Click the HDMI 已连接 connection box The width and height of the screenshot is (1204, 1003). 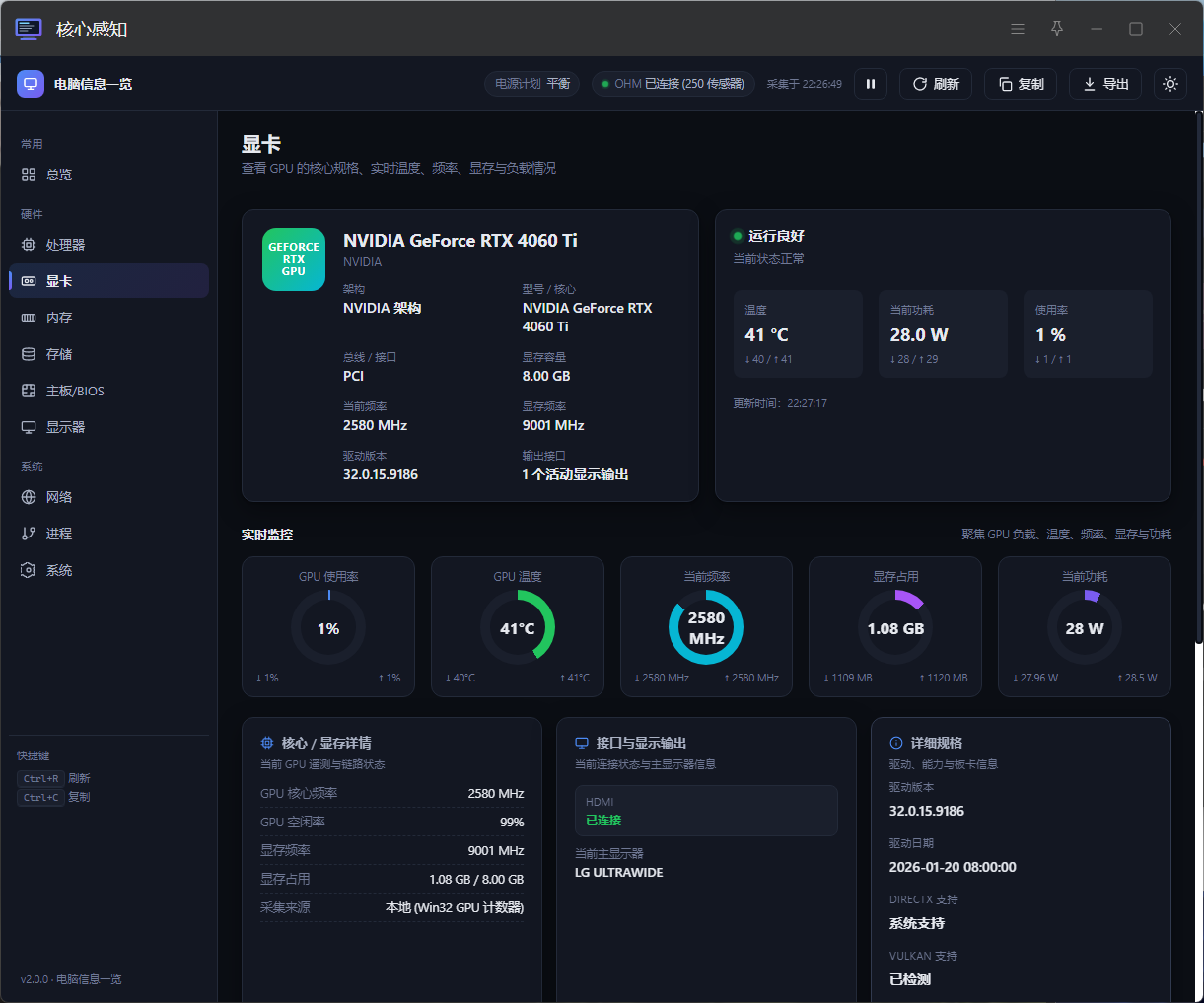point(706,811)
